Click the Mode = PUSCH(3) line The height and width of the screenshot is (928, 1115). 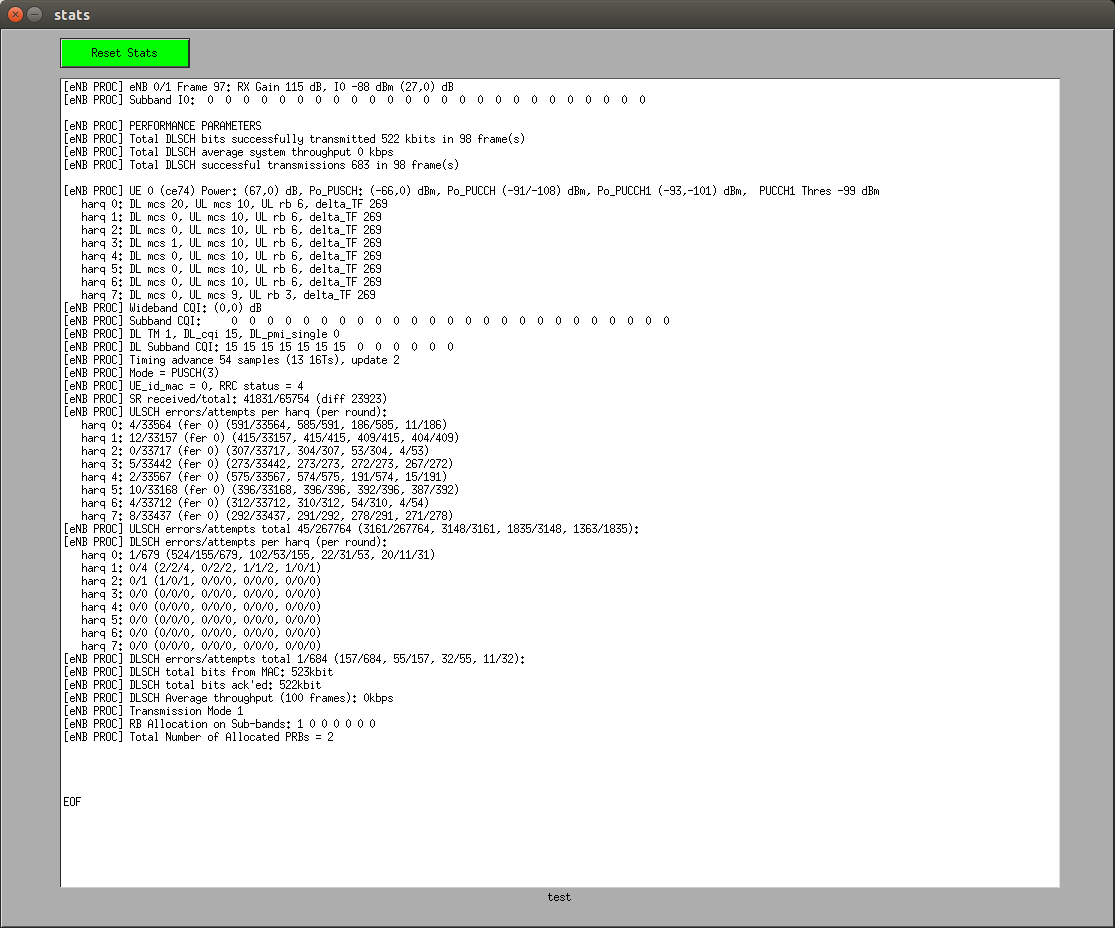141,373
